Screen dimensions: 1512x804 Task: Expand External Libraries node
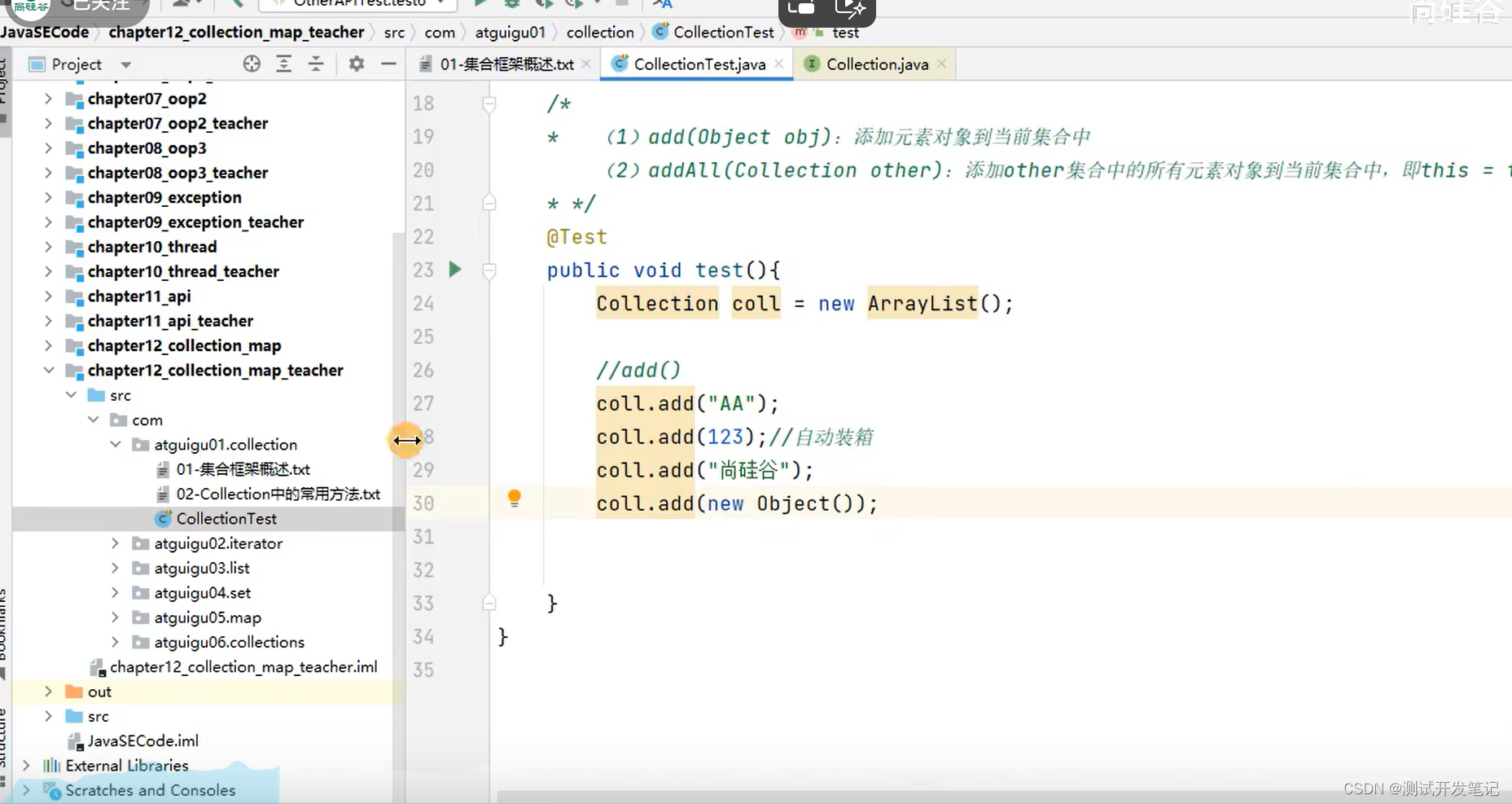26,766
